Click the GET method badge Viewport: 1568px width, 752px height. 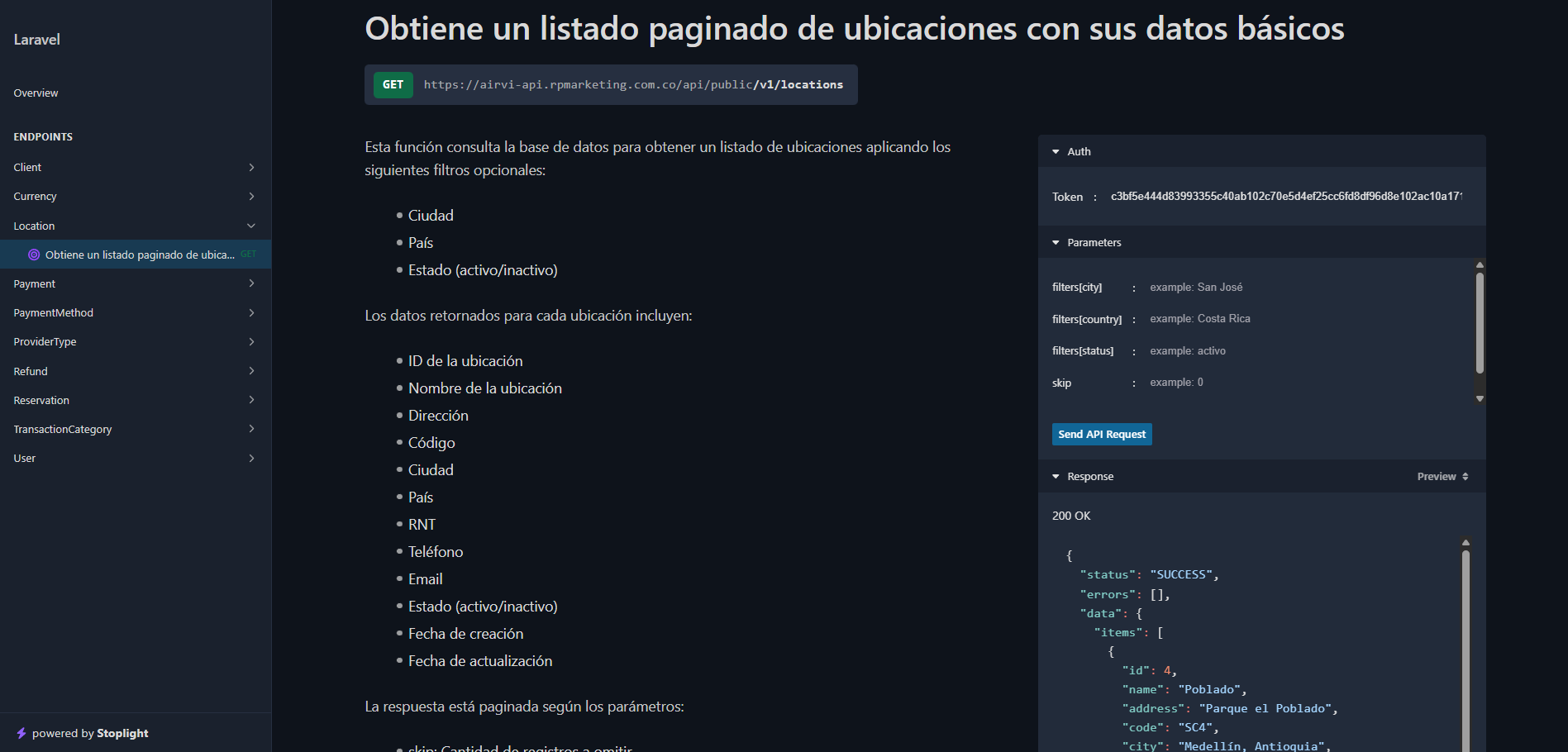pyautogui.click(x=393, y=85)
